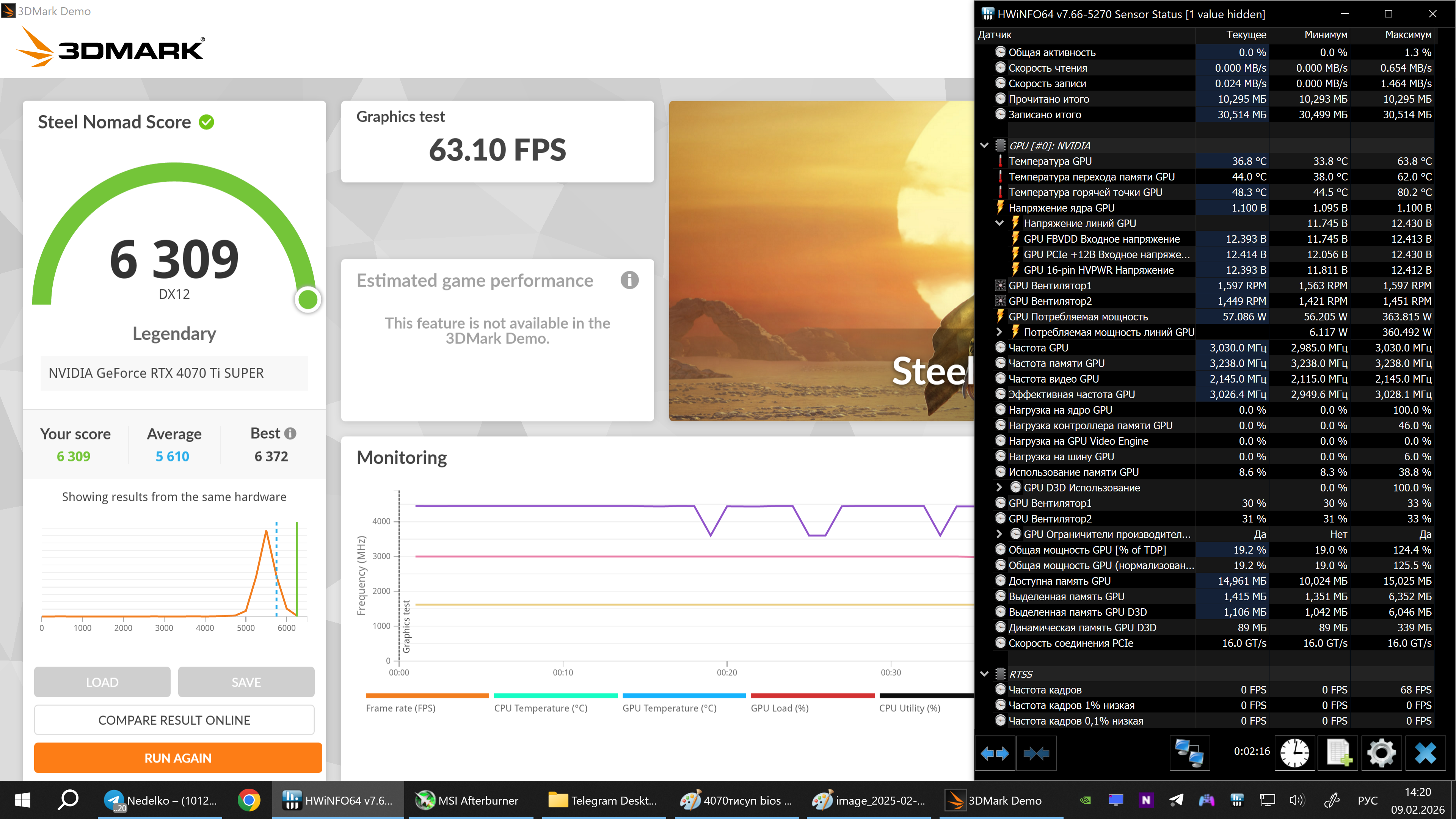Click the HWiNFO reset clock icon
The width and height of the screenshot is (1456, 819).
(1294, 753)
